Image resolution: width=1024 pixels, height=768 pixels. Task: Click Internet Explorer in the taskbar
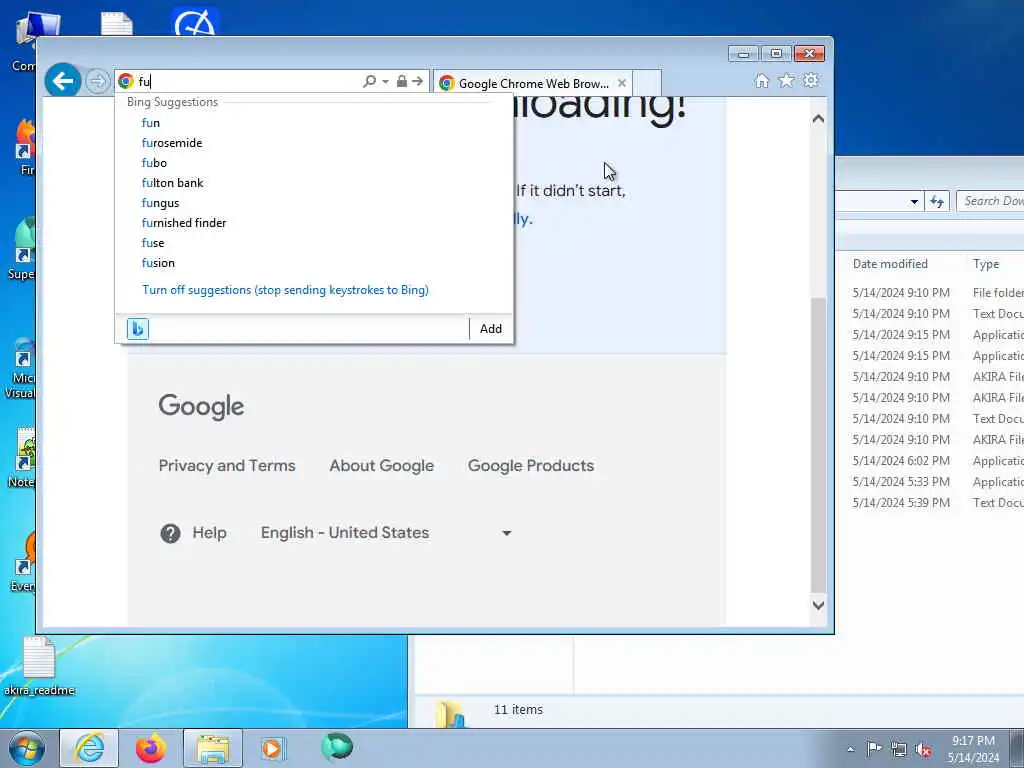[x=89, y=748]
